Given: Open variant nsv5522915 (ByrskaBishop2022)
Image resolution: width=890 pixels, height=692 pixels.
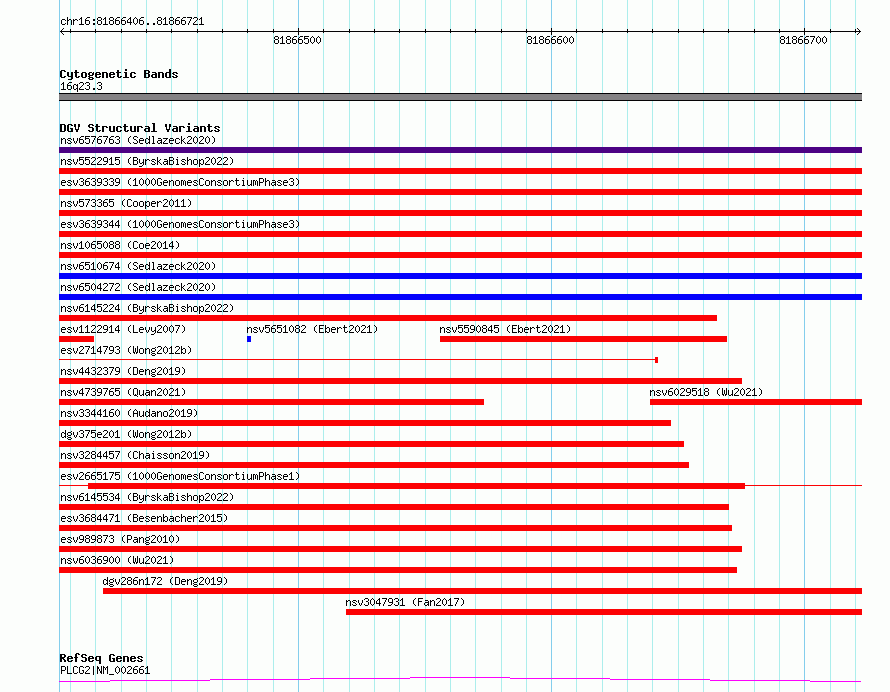Looking at the screenshot, I should [147, 161].
